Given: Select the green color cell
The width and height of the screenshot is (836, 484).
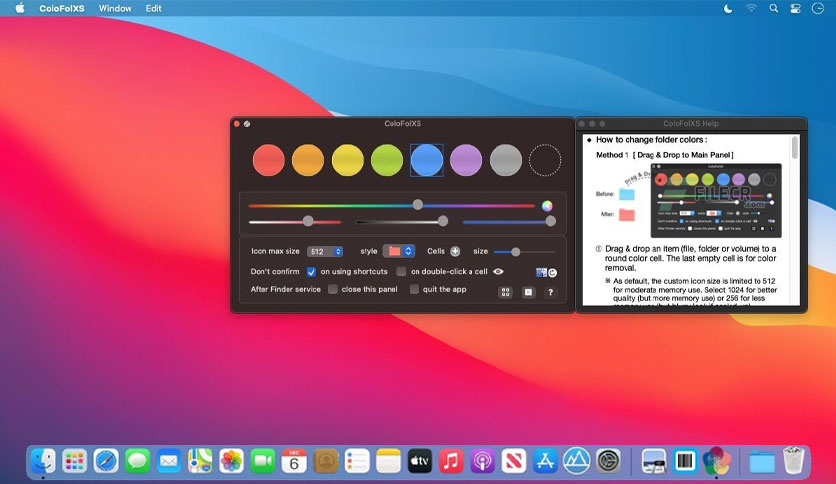Looking at the screenshot, I should [x=387, y=160].
